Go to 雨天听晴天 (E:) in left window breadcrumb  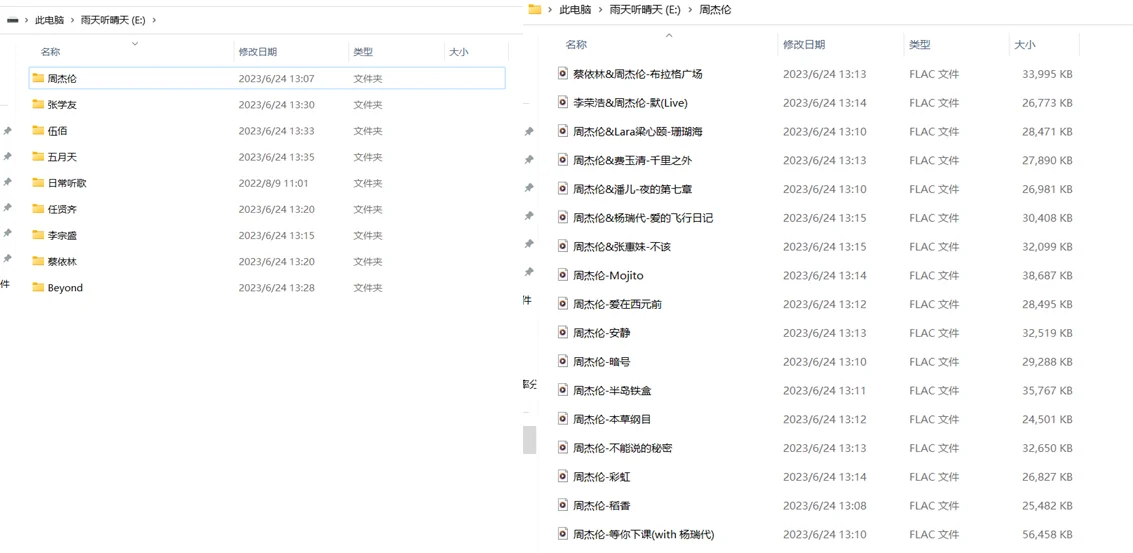click(113, 20)
